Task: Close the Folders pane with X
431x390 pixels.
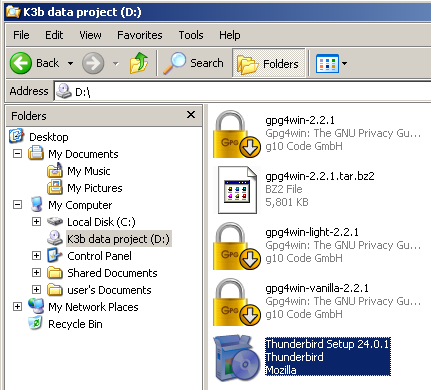Action: [x=191, y=115]
